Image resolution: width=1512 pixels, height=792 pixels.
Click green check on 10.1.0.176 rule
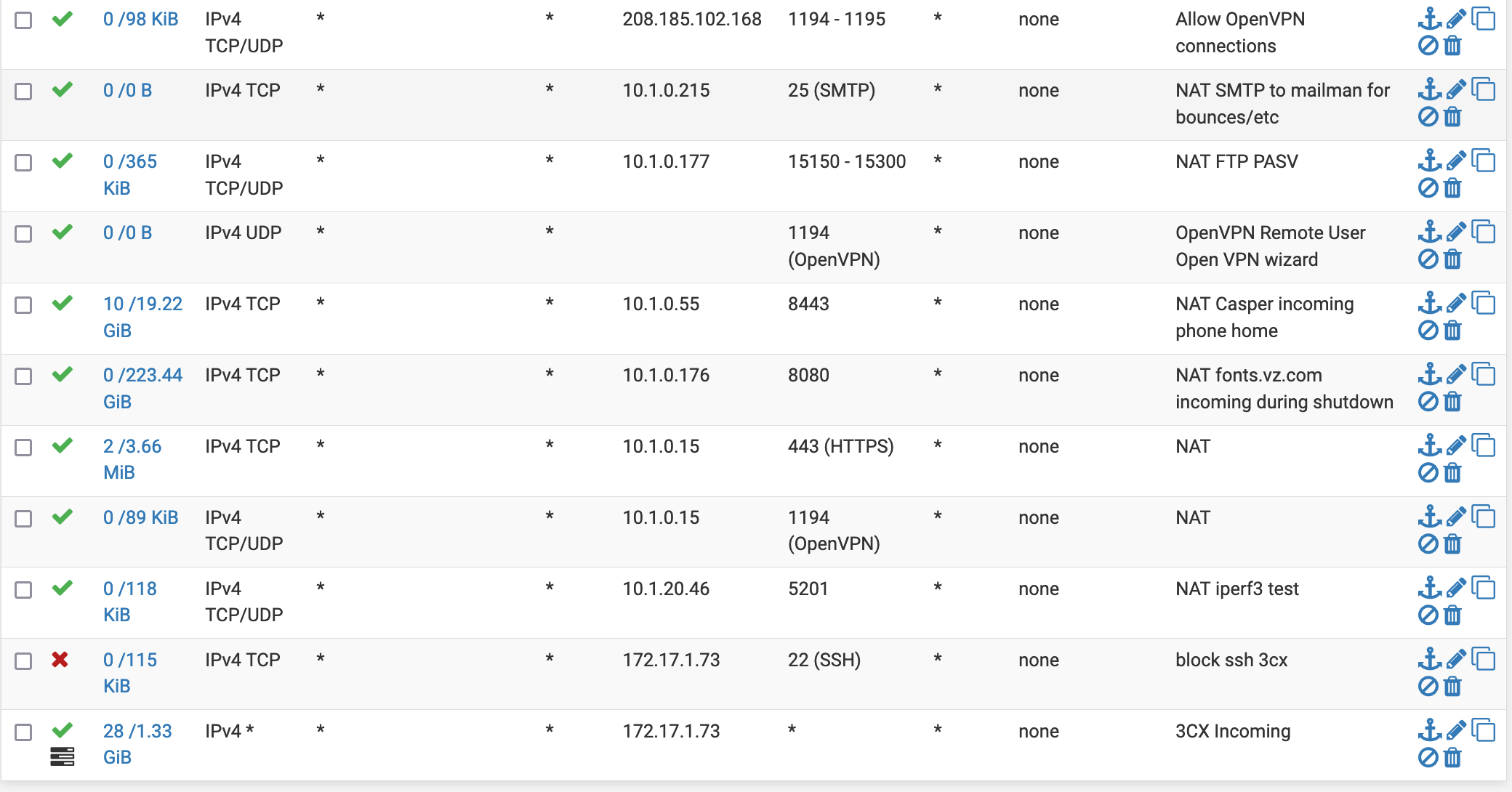click(x=63, y=374)
